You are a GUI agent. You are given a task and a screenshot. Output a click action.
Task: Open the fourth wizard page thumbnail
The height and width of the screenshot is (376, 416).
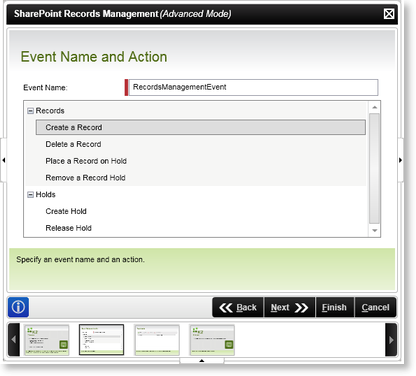(x=212, y=340)
